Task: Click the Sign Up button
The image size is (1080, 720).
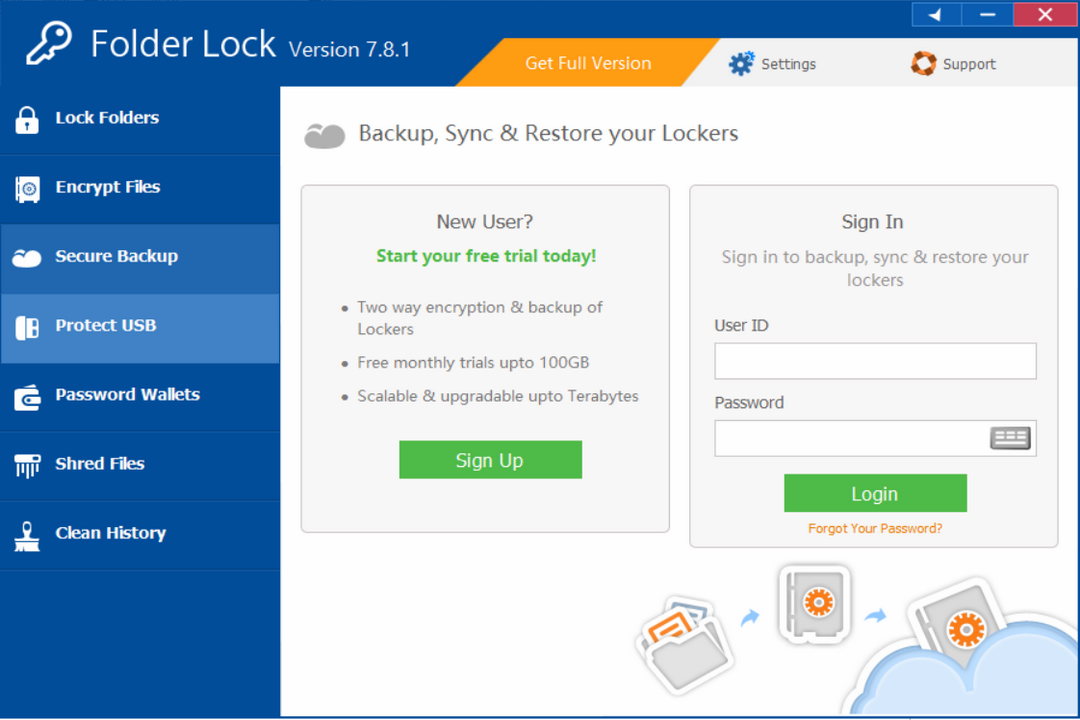Action: pyautogui.click(x=490, y=459)
